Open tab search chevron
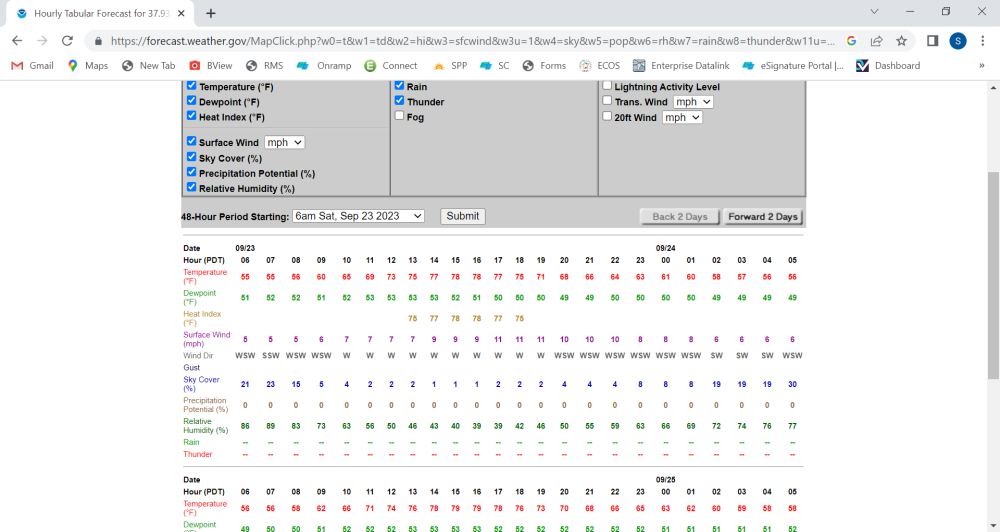 874,11
